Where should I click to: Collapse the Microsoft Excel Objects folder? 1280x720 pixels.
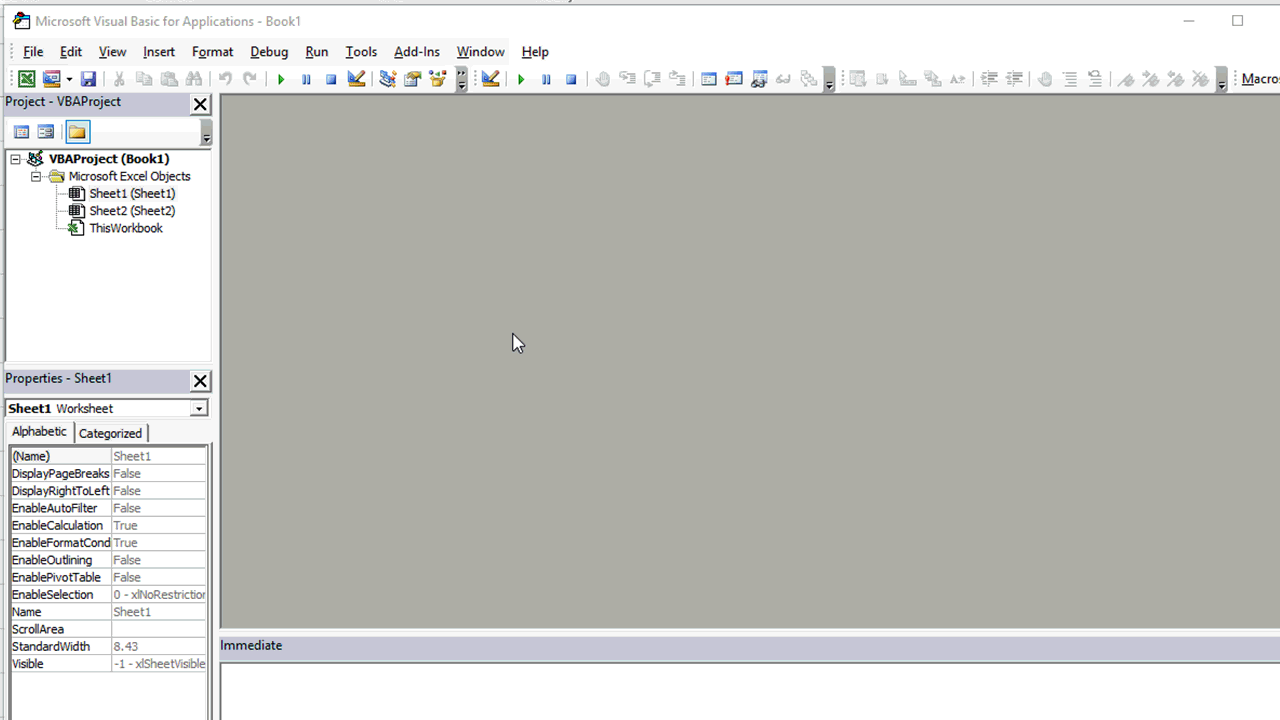point(37,176)
